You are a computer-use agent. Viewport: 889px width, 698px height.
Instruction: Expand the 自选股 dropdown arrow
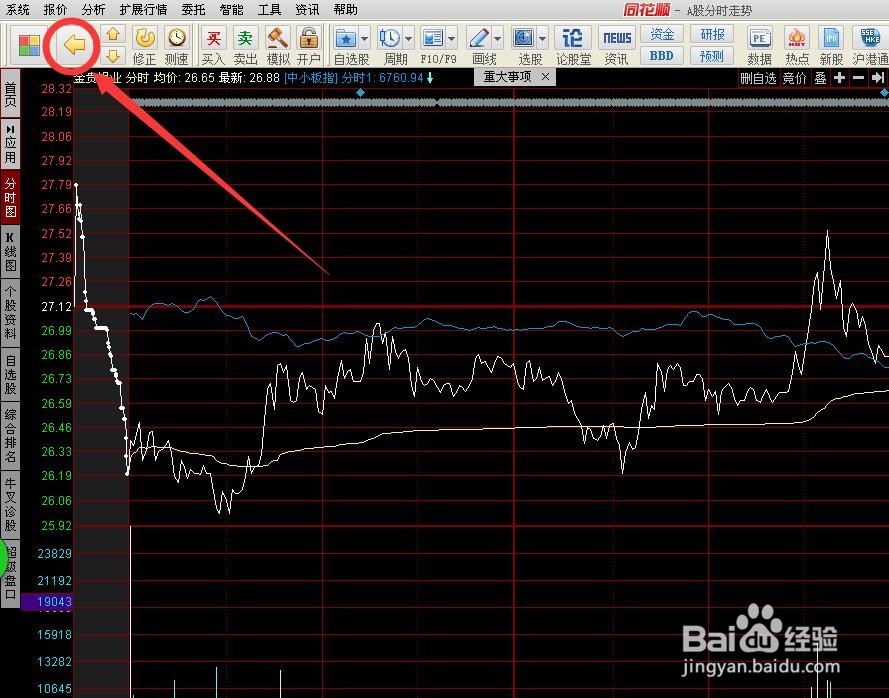(x=365, y=39)
